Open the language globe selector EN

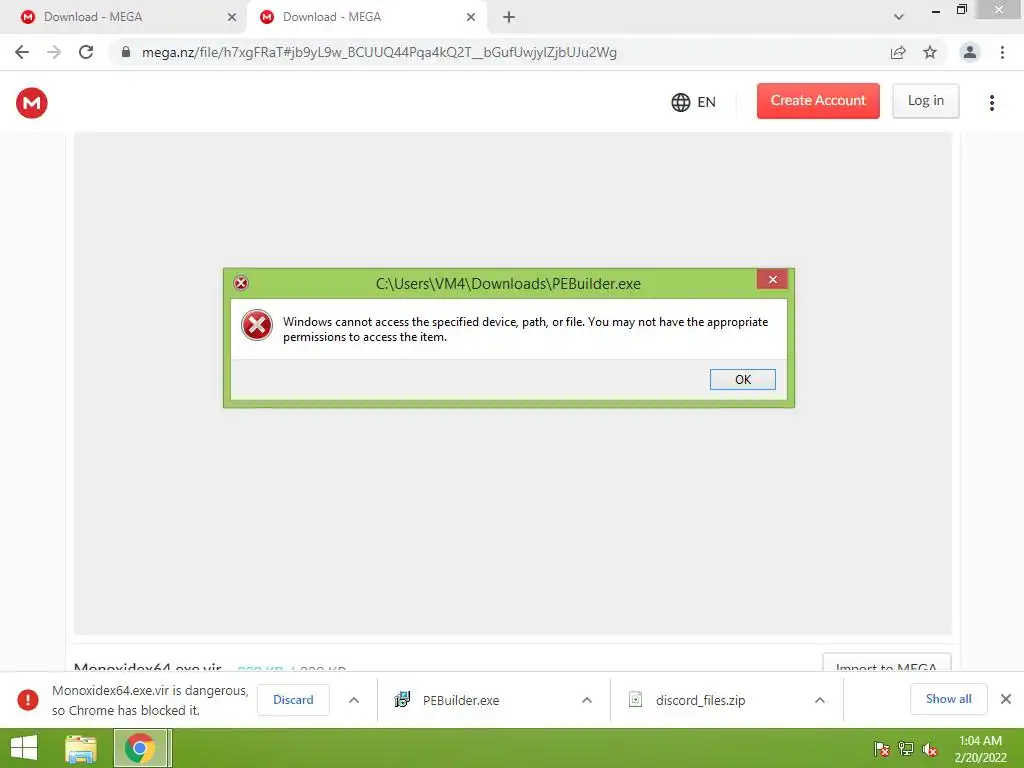(x=694, y=102)
